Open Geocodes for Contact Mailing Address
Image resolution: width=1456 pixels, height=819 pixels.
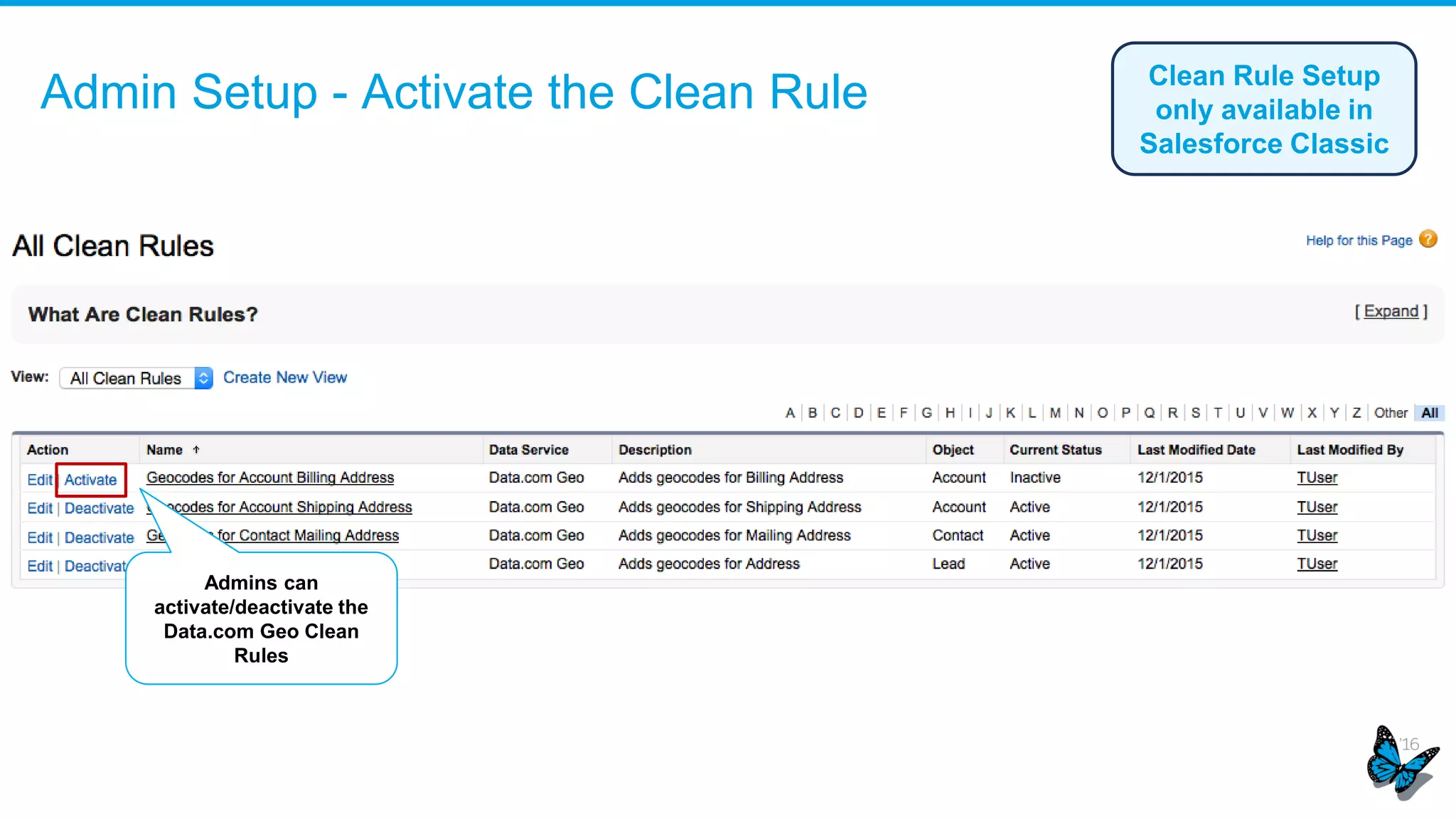(273, 535)
